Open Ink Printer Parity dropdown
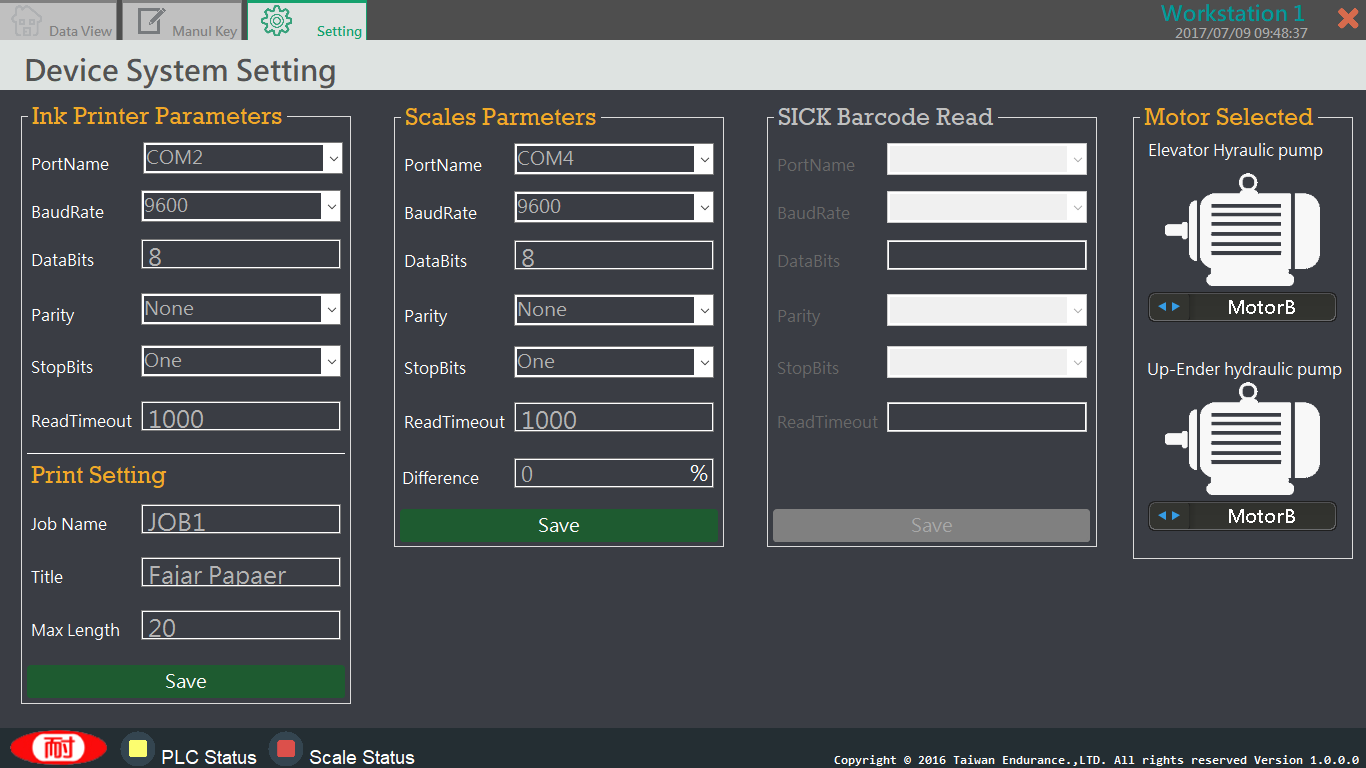The width and height of the screenshot is (1366, 768). 331,310
